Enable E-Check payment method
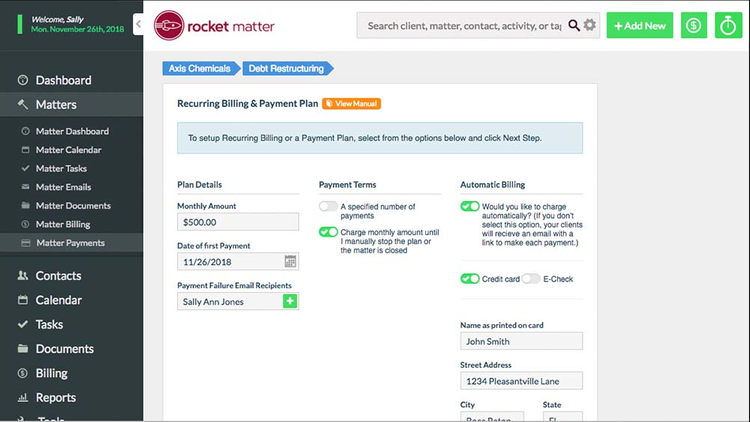This screenshot has height=422, width=750. point(530,279)
